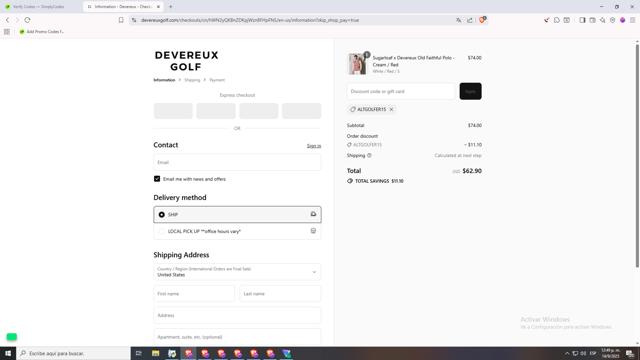Show hidden system tray icons chevron
Viewport: 640px width, 360px height.
[x=567, y=353]
